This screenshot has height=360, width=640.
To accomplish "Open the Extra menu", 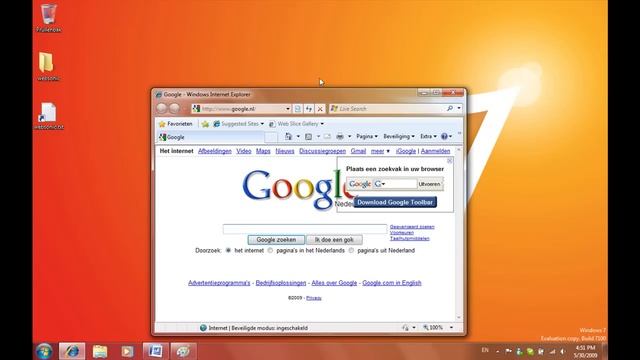I will pos(428,136).
